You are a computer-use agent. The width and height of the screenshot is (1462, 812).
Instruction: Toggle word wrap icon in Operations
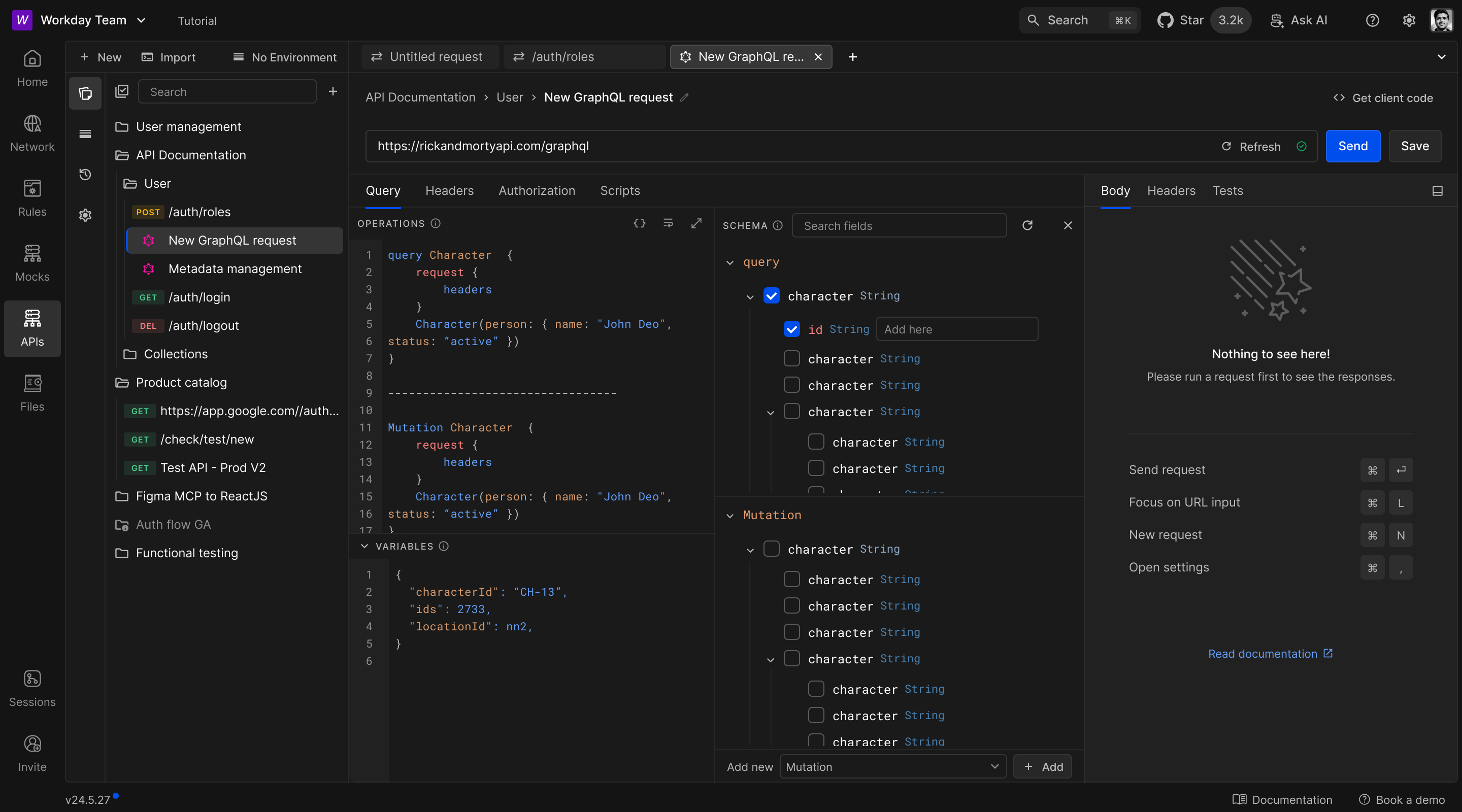point(668,223)
